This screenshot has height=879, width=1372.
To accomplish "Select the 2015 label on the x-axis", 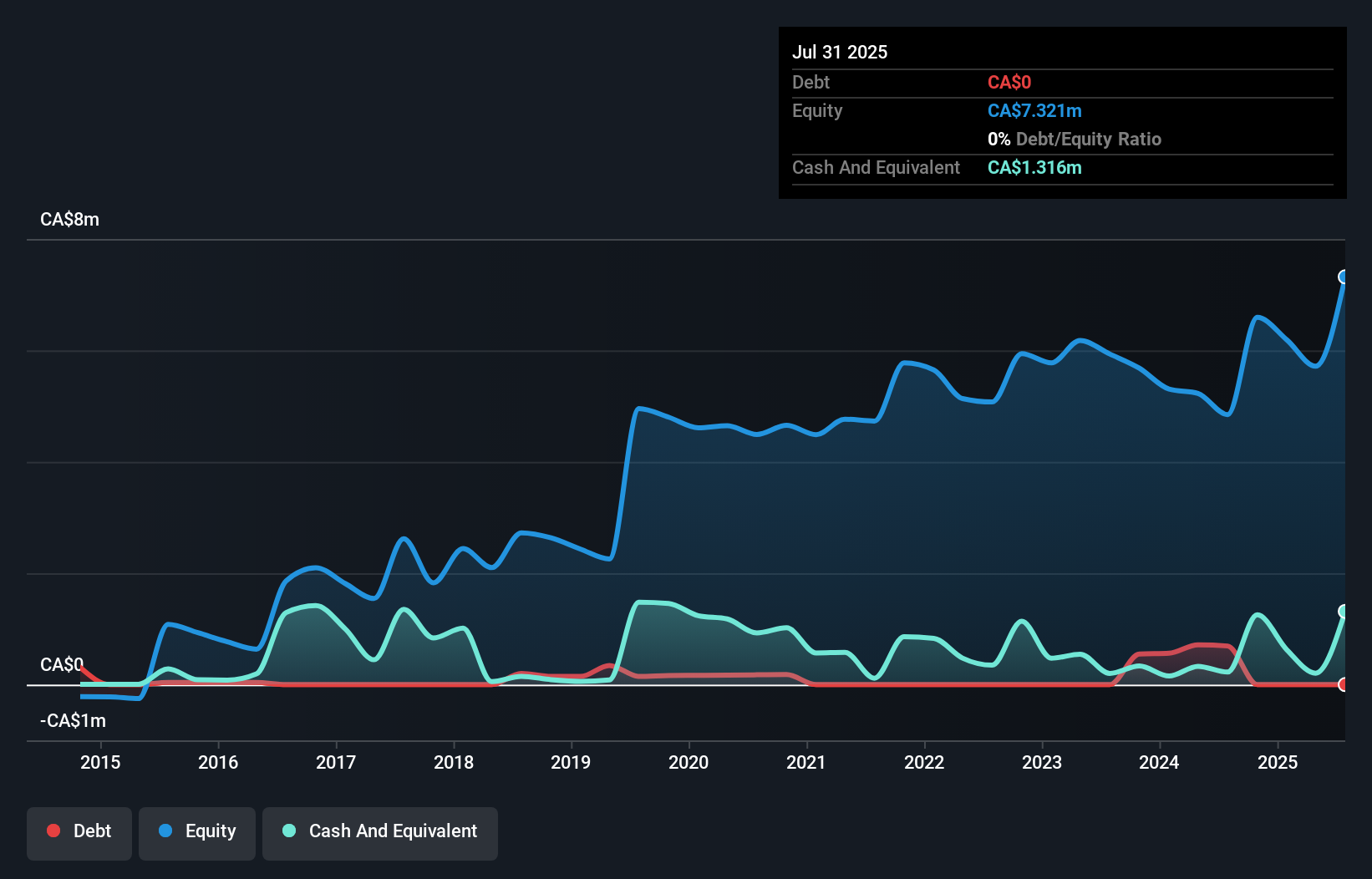I will click(x=100, y=762).
